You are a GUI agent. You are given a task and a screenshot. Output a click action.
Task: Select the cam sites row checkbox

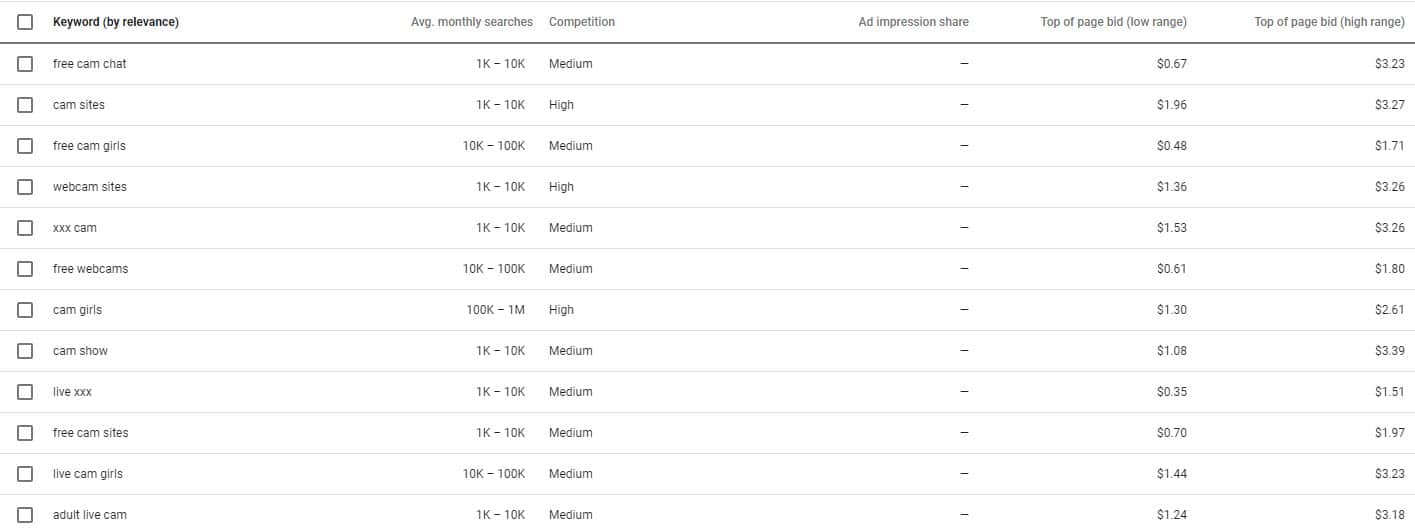[x=25, y=105]
